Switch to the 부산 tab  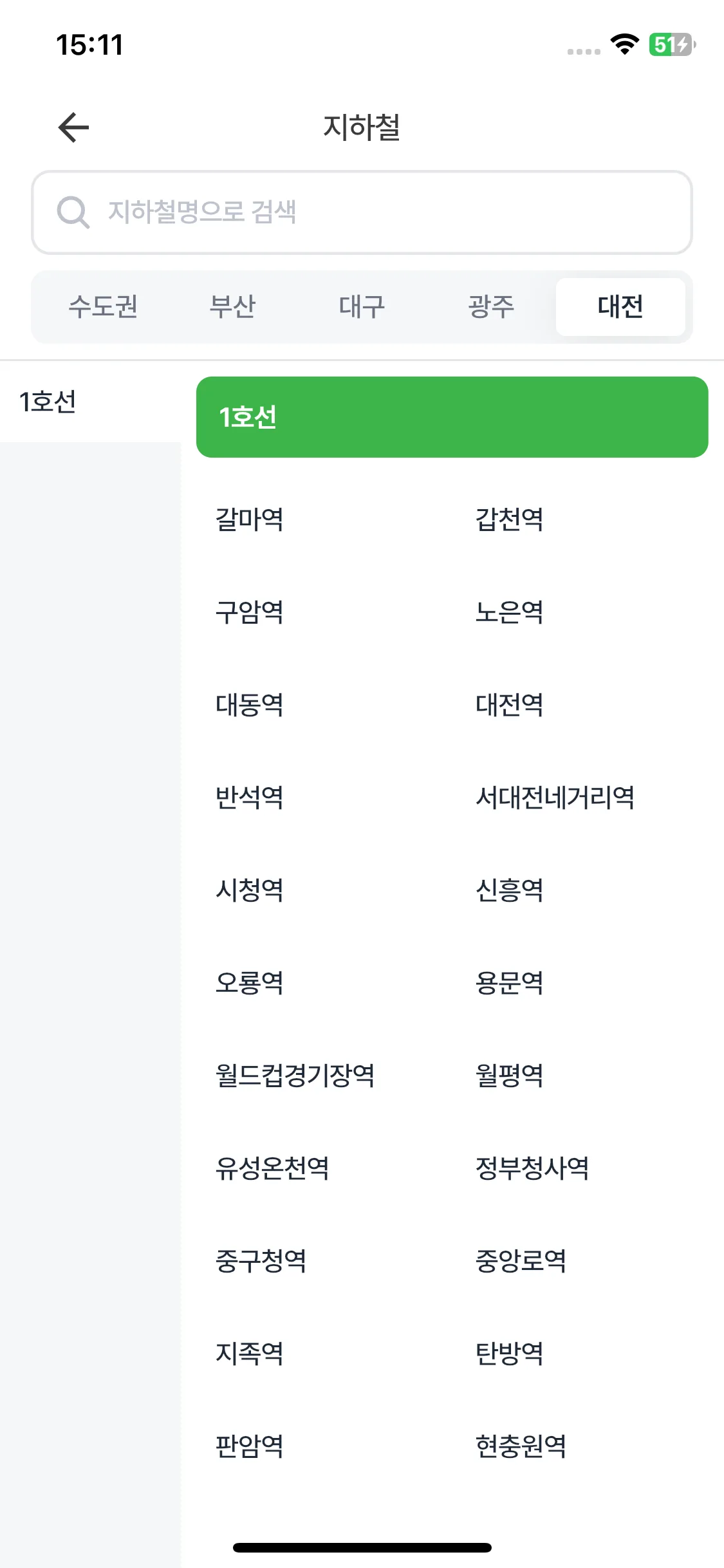click(x=232, y=306)
